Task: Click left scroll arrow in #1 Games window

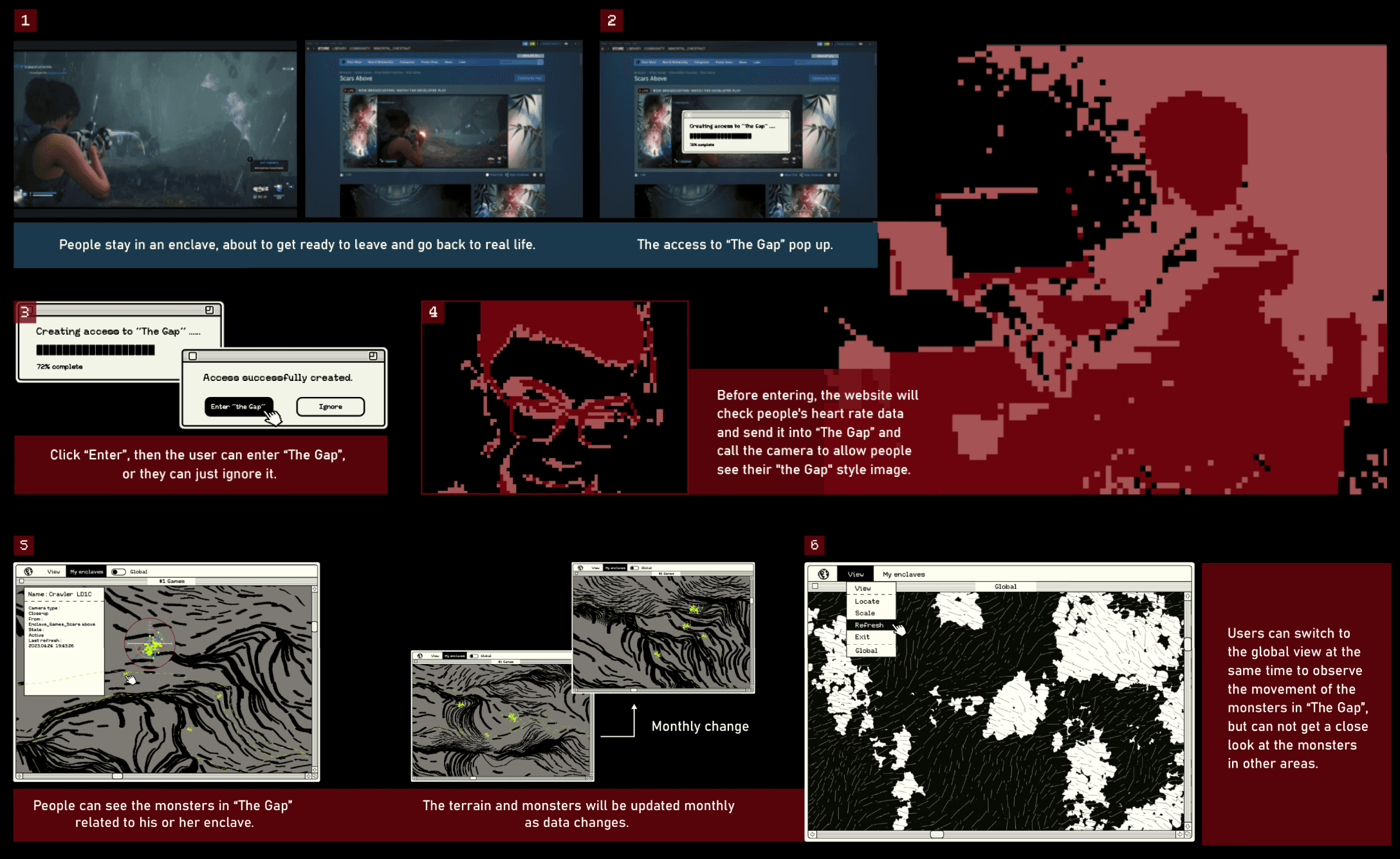Action: click(20, 776)
